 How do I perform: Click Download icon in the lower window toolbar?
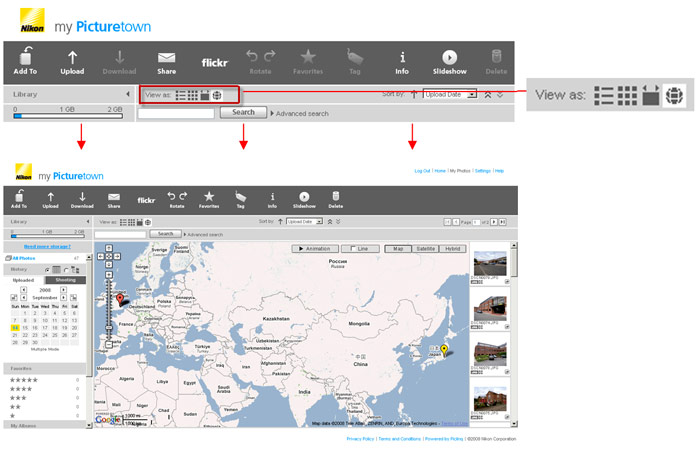[x=82, y=197]
